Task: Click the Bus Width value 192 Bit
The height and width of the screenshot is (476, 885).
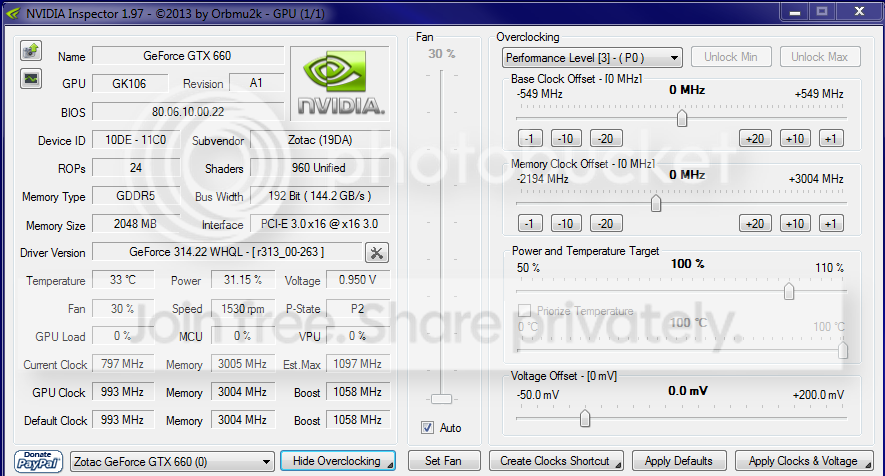Action: point(319,196)
